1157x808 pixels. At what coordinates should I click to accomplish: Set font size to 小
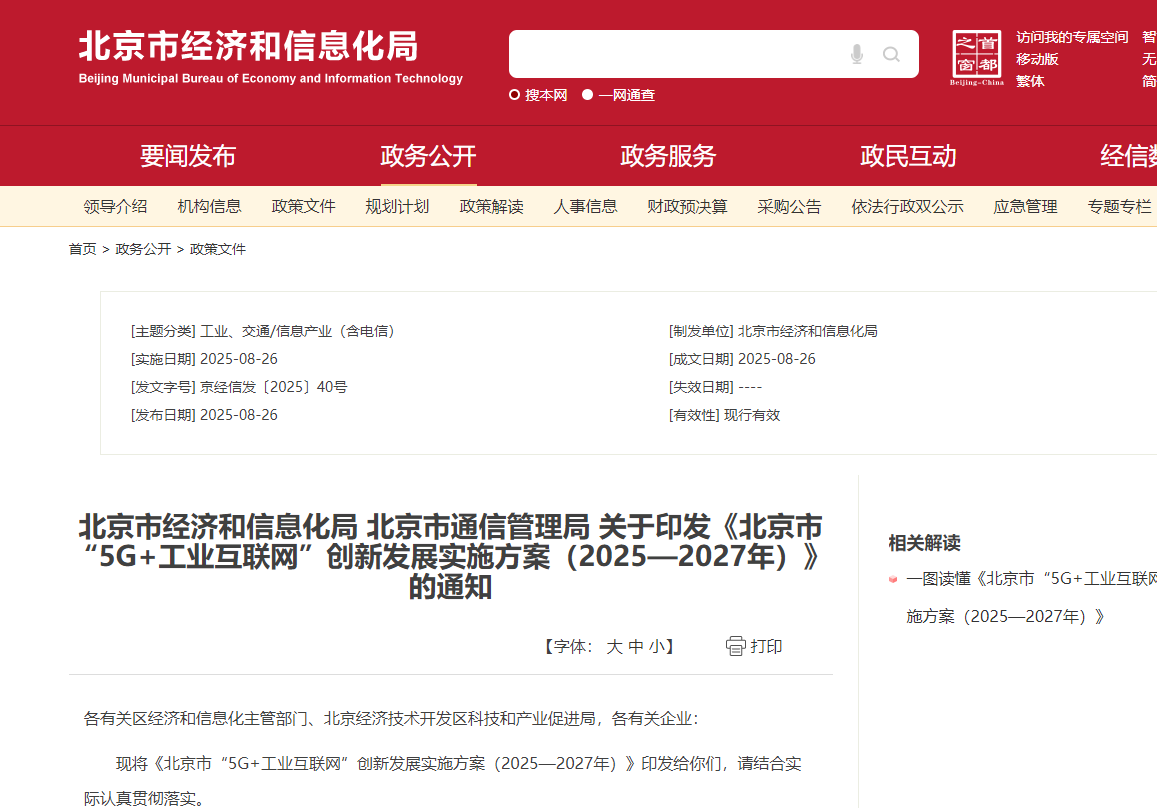(x=656, y=647)
